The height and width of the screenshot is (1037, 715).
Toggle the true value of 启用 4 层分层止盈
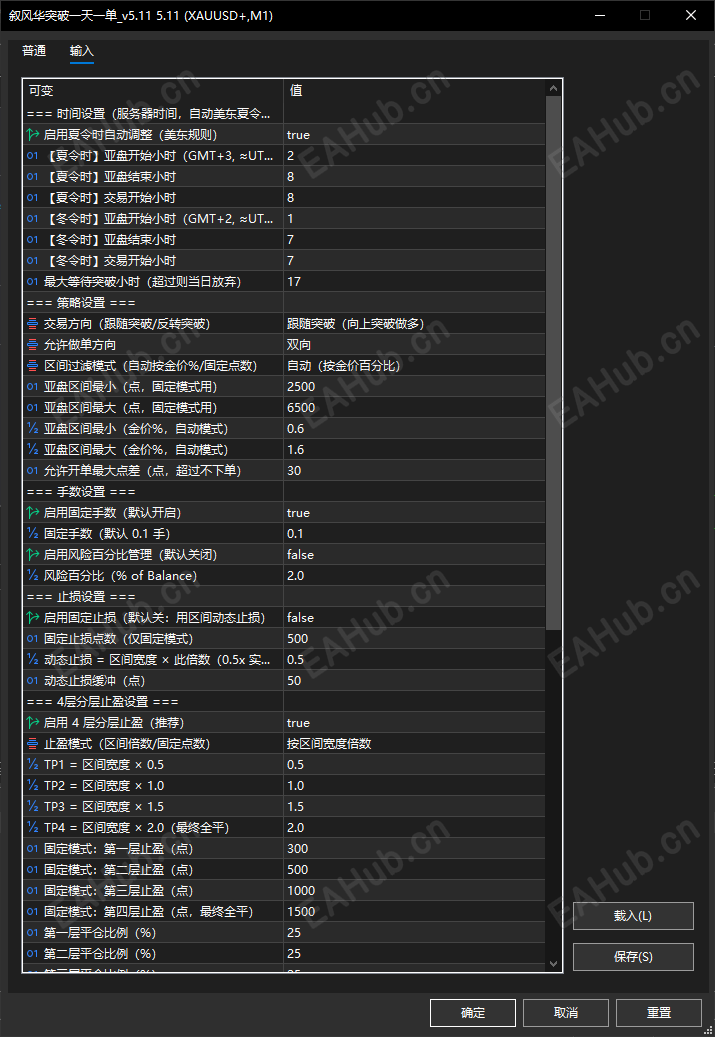tap(414, 723)
